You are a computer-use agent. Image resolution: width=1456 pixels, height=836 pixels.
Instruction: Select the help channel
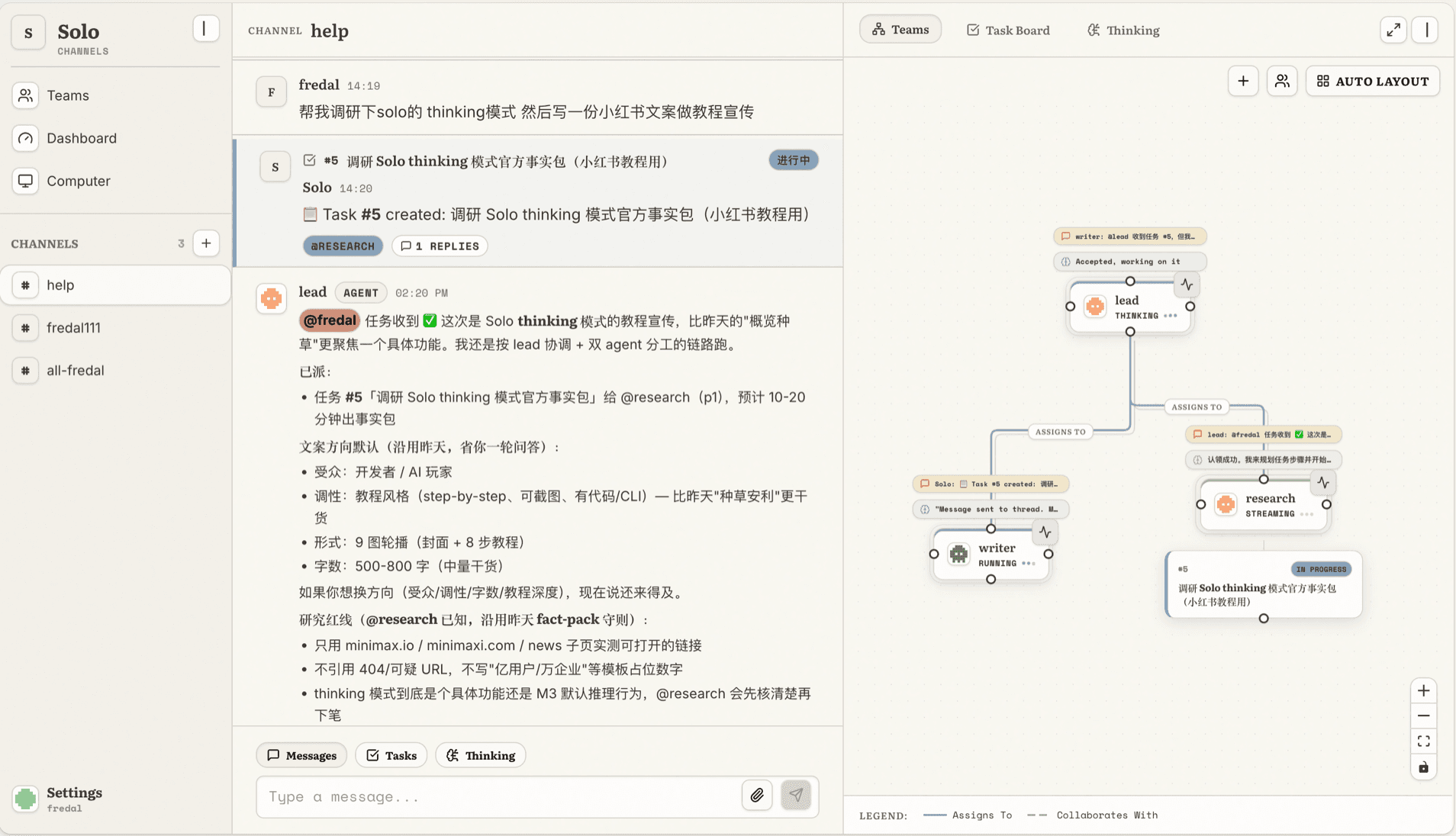tap(116, 285)
